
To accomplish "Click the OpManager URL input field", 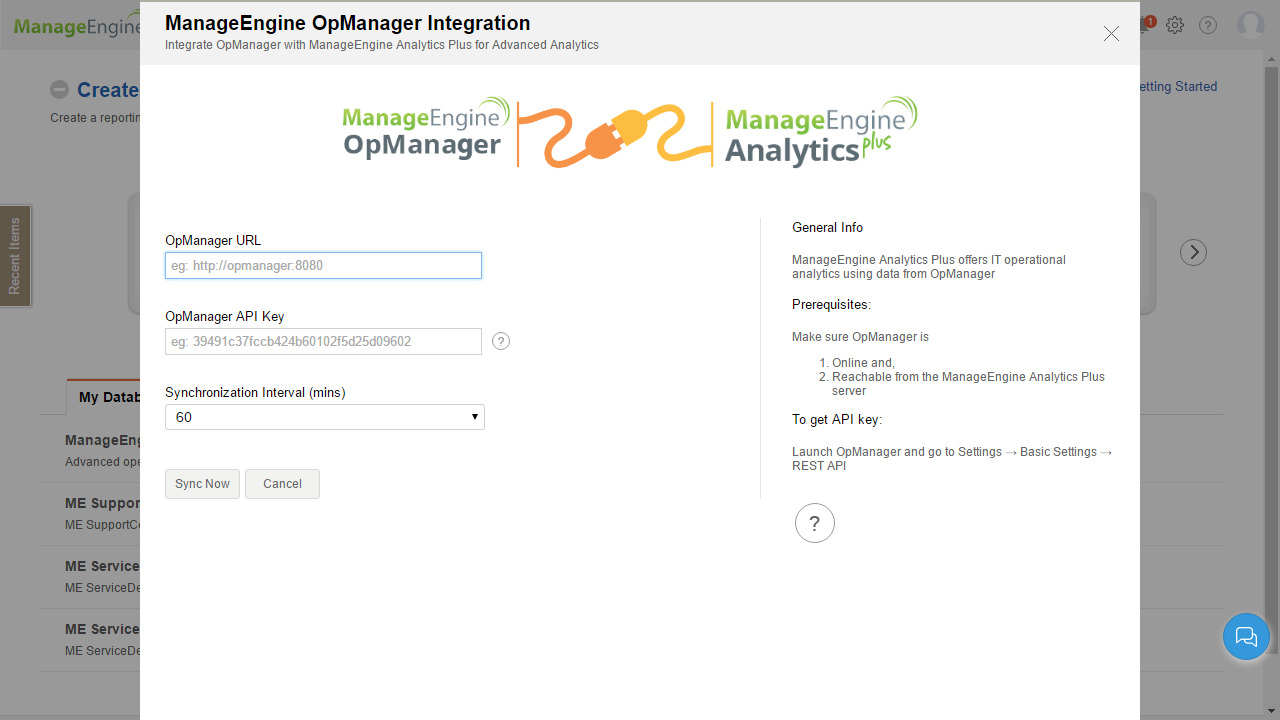I will [x=323, y=265].
